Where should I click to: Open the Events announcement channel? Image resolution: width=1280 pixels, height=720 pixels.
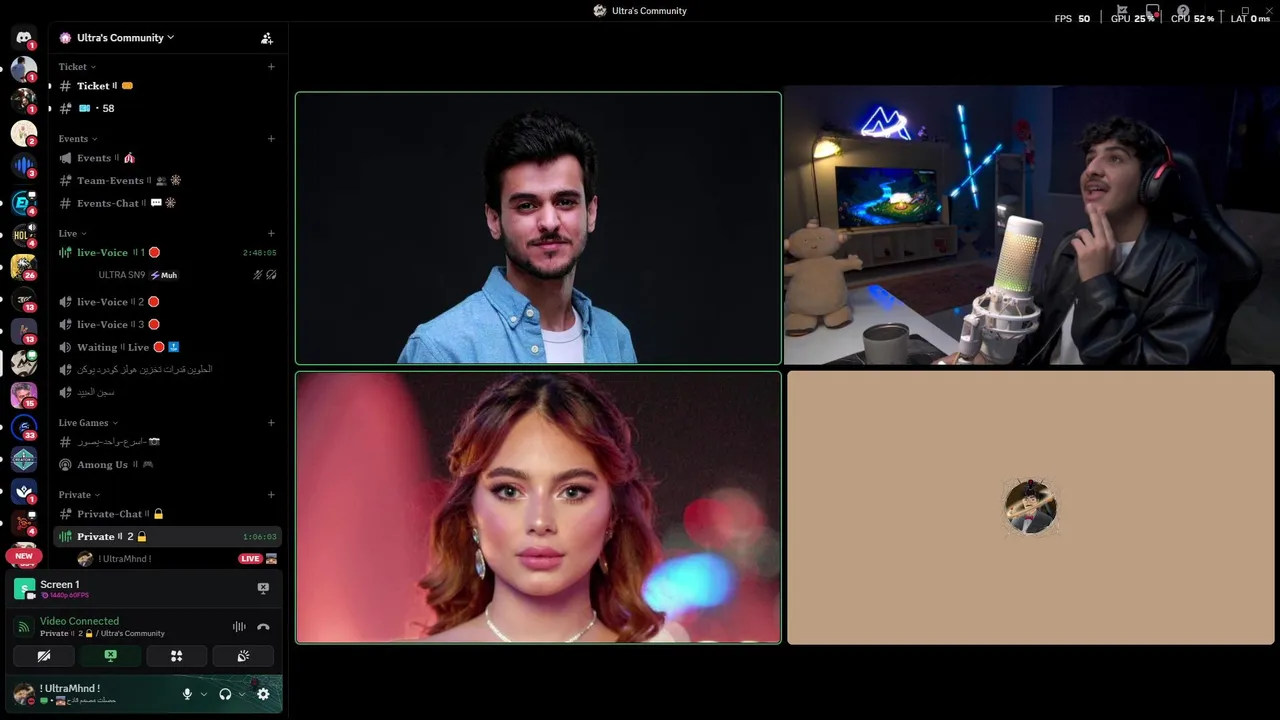click(x=167, y=158)
